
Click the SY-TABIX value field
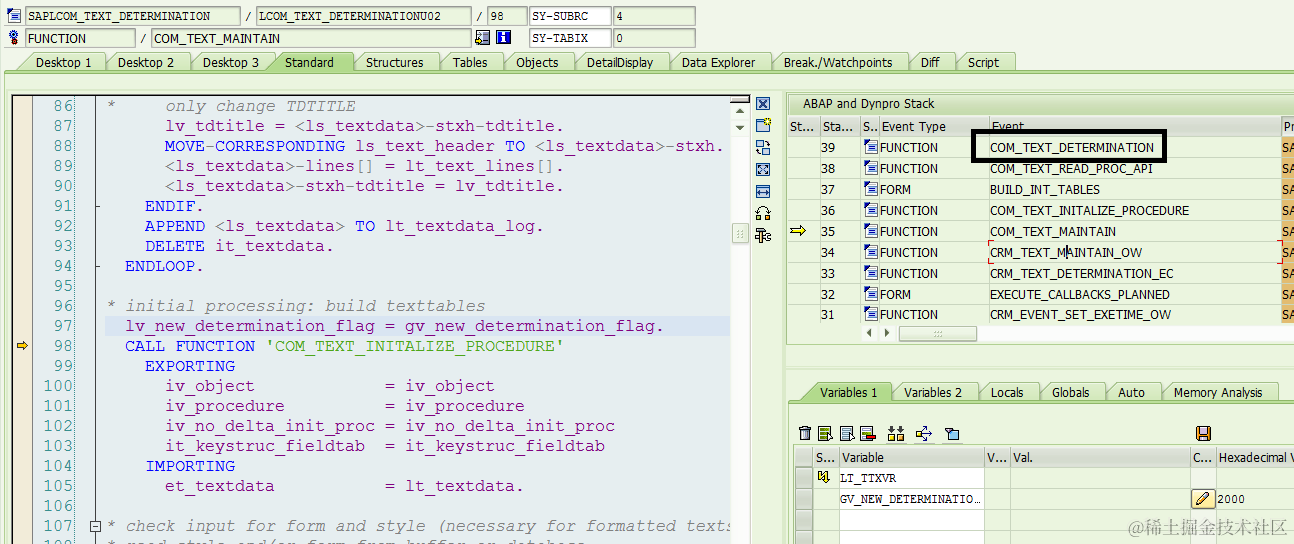(x=654, y=38)
